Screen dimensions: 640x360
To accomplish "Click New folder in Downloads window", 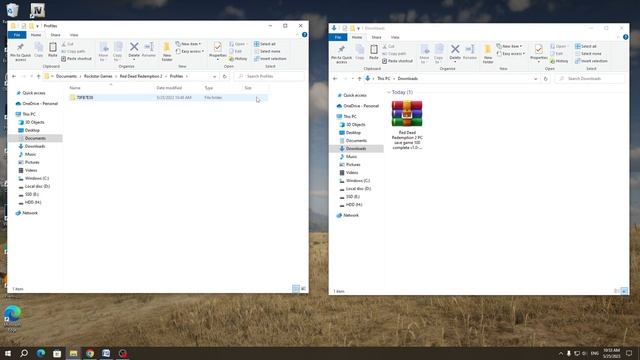I will (488, 54).
